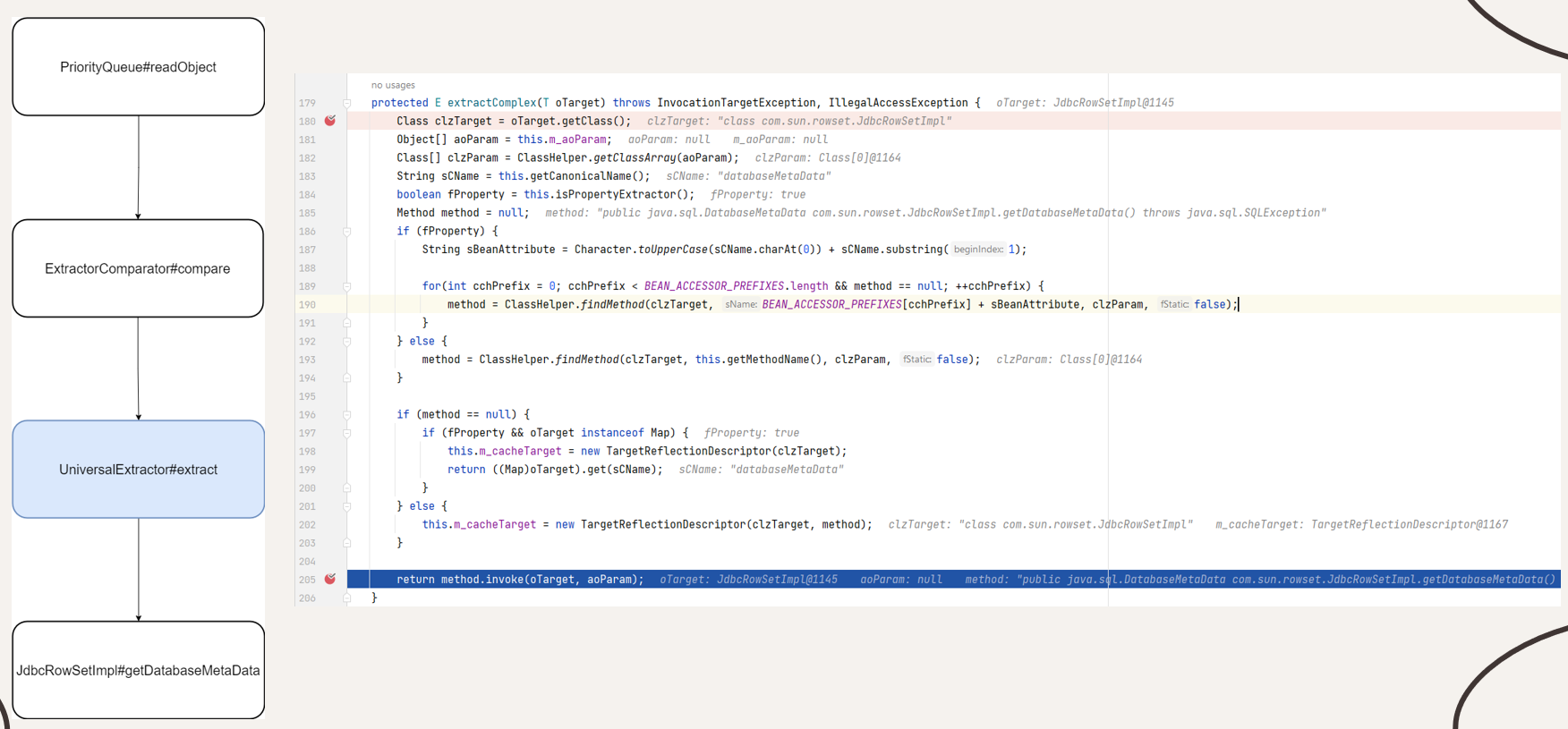The width and height of the screenshot is (1568, 729).
Task: Click the 'clzParam: Class[0]@1164' value on line 182
Action: [828, 158]
